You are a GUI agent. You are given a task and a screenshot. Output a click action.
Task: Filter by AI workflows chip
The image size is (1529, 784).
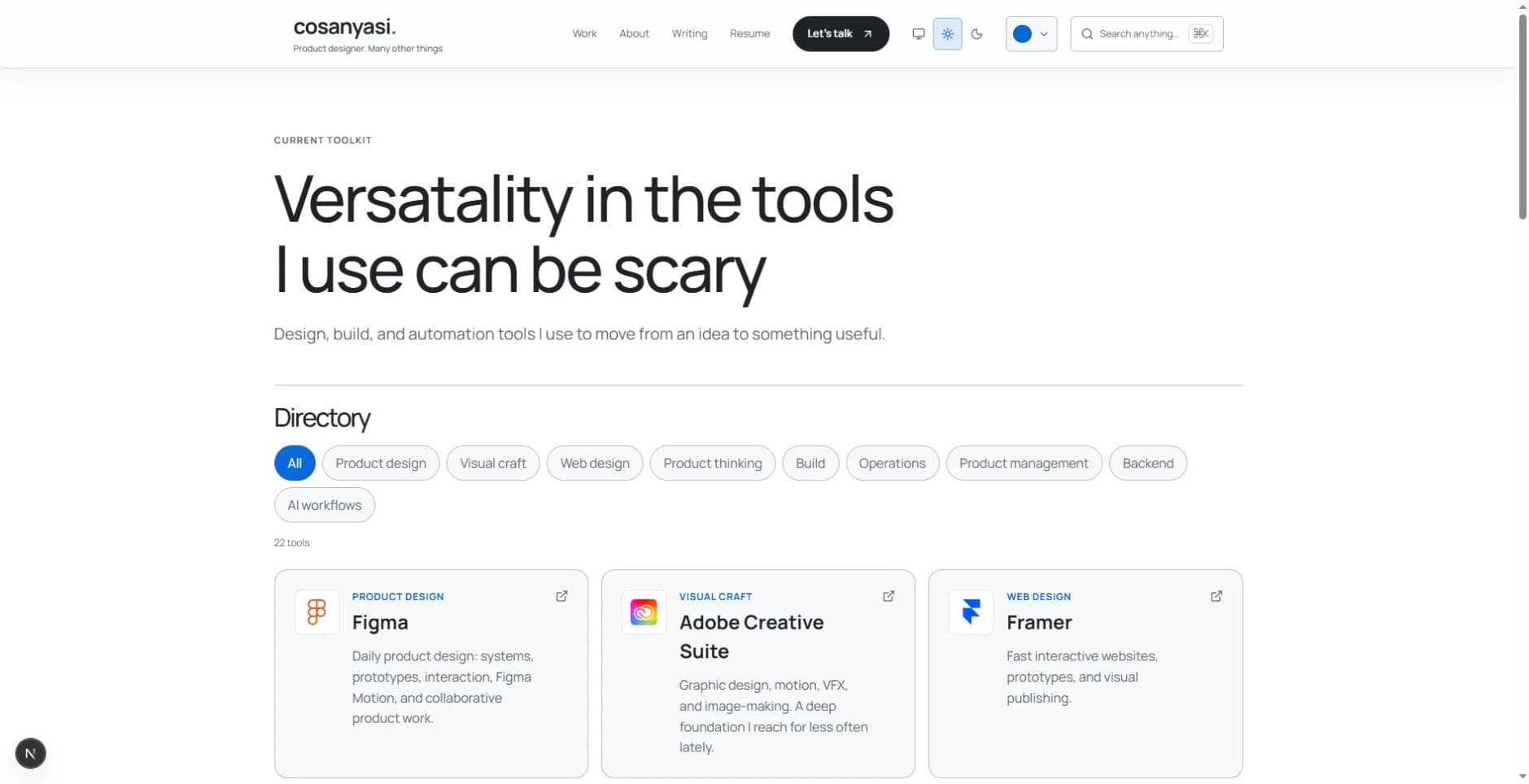(x=325, y=505)
